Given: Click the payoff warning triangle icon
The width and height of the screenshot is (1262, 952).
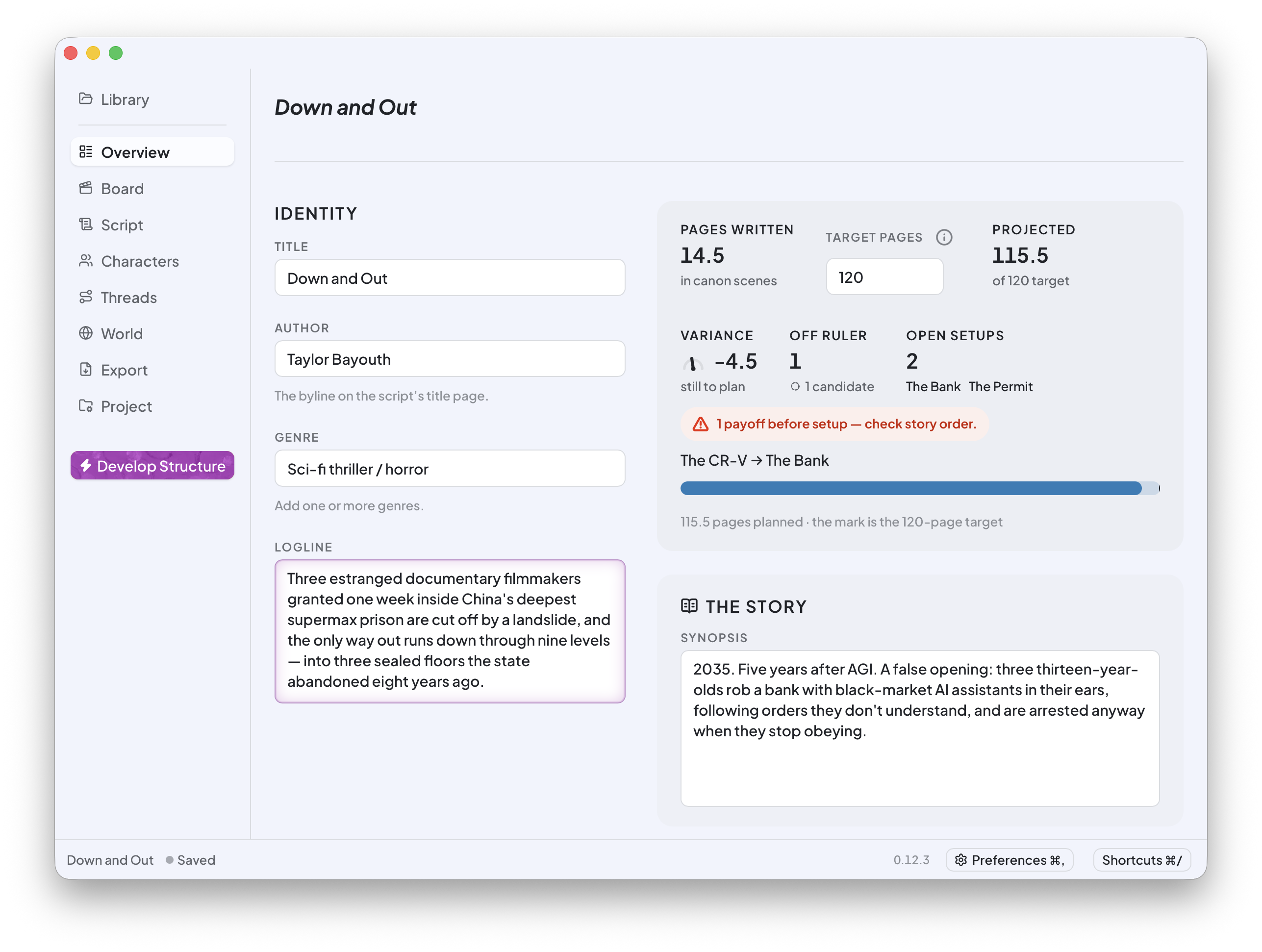Looking at the screenshot, I should [701, 425].
